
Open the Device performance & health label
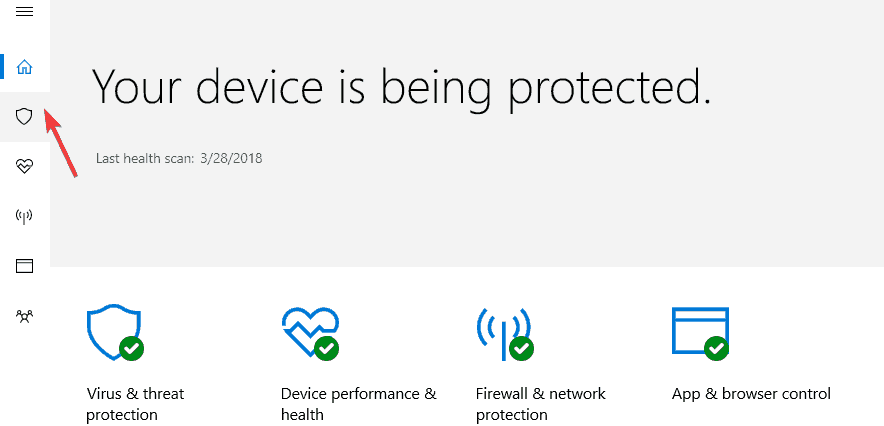coord(359,404)
